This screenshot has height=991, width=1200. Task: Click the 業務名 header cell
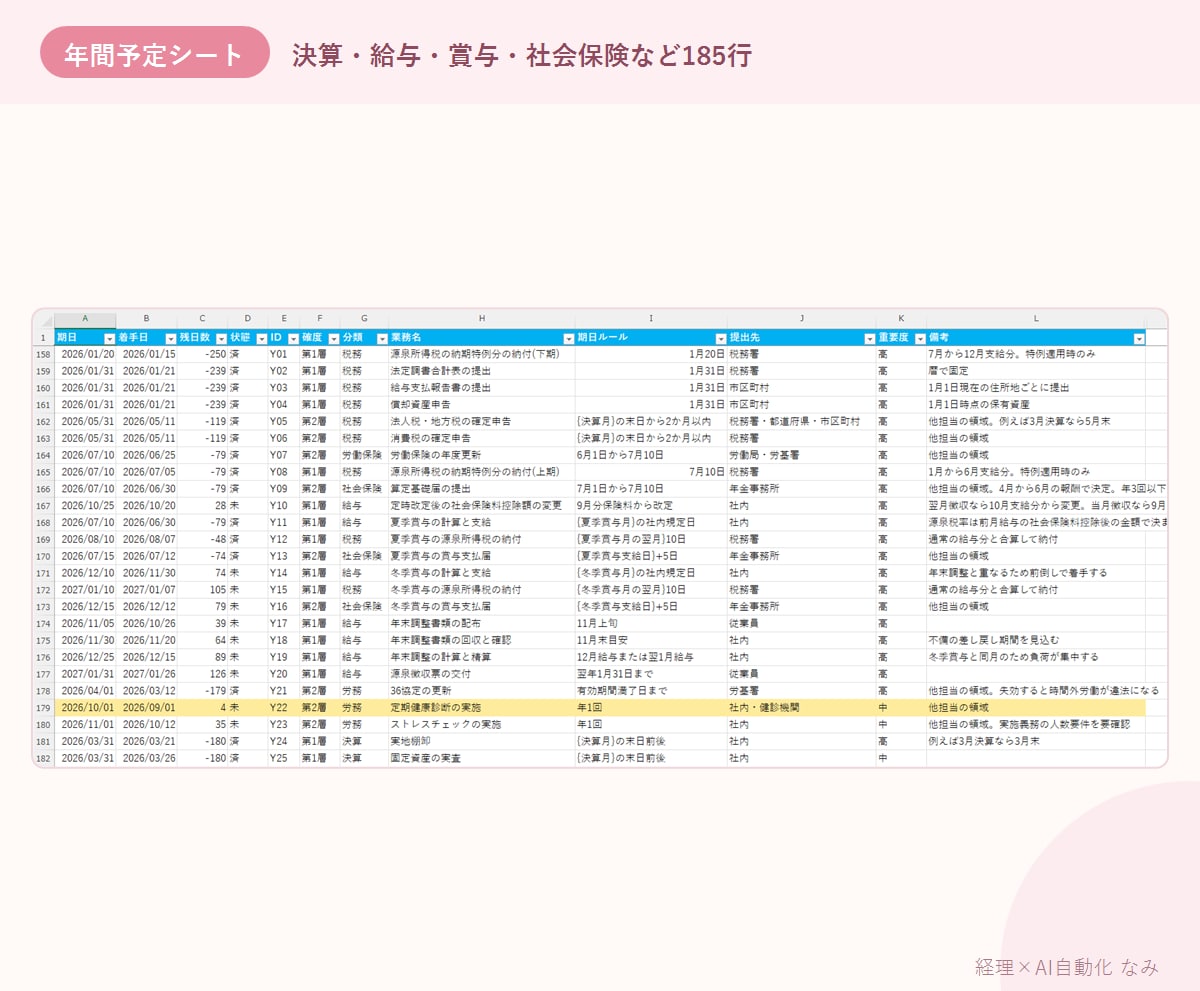click(x=482, y=338)
